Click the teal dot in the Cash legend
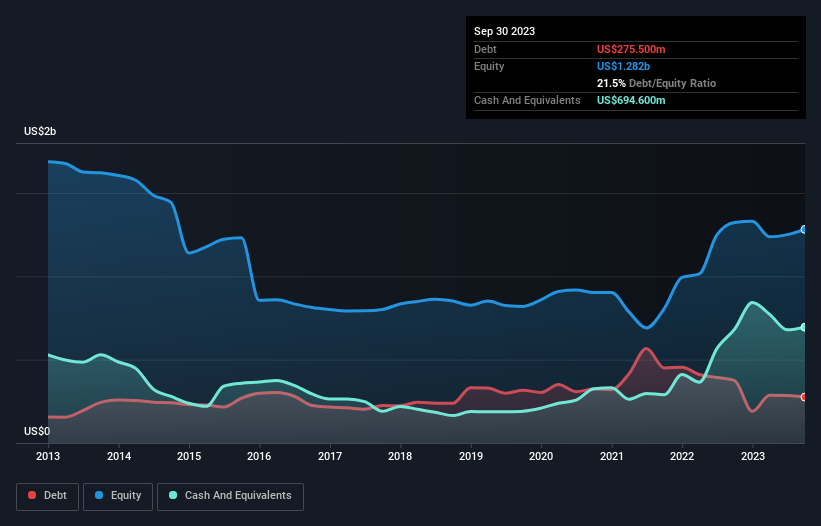Screen dimensions: 821x526 pyautogui.click(x=174, y=496)
